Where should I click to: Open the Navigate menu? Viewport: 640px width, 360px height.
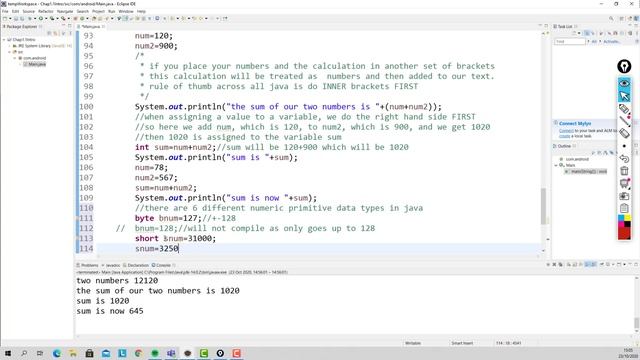point(64,11)
